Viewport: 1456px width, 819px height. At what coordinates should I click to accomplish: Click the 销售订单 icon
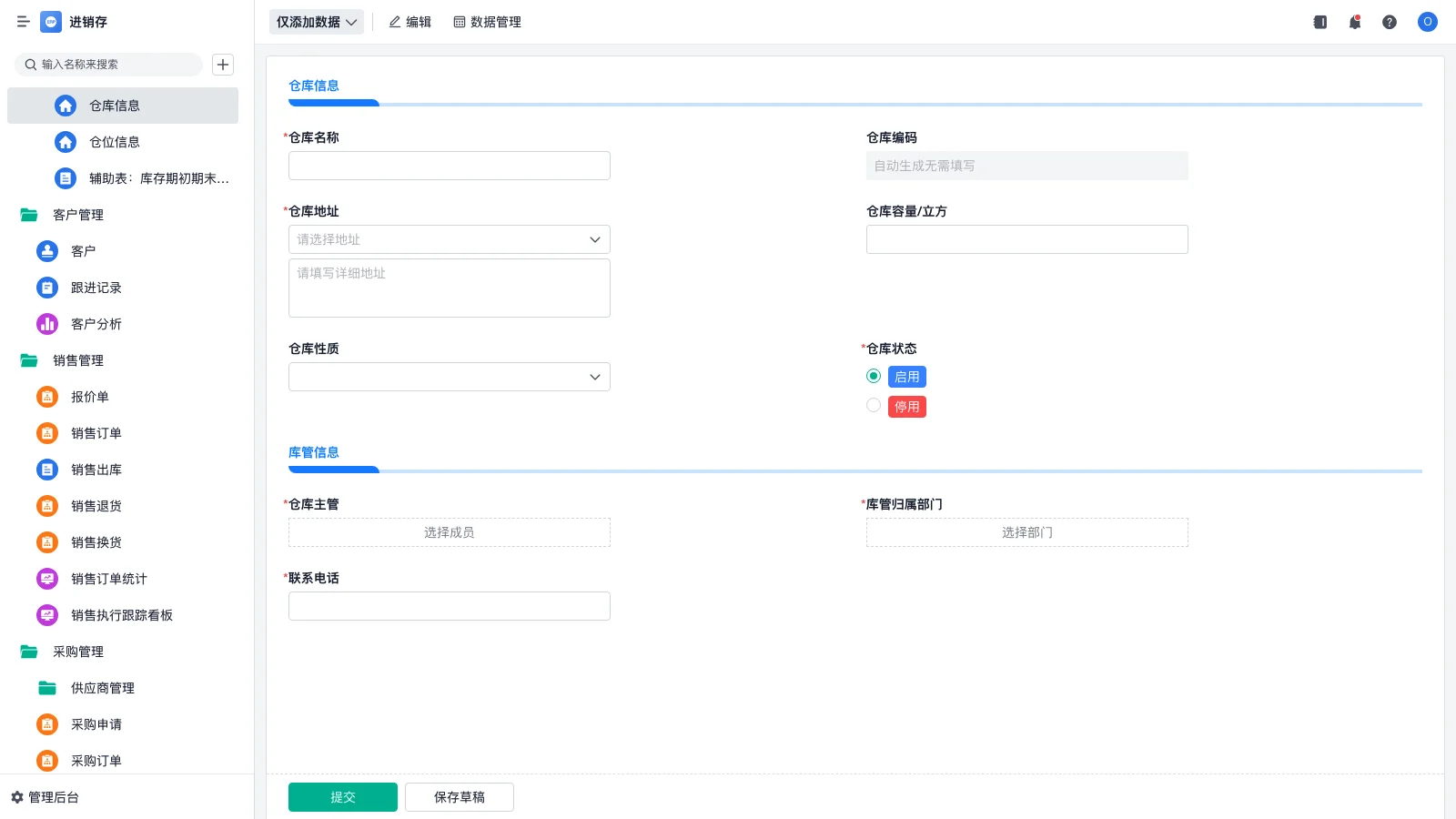coord(47,433)
